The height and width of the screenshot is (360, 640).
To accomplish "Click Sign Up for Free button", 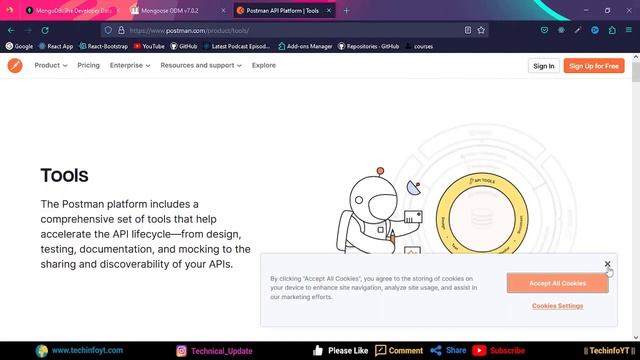I will pyautogui.click(x=594, y=66).
